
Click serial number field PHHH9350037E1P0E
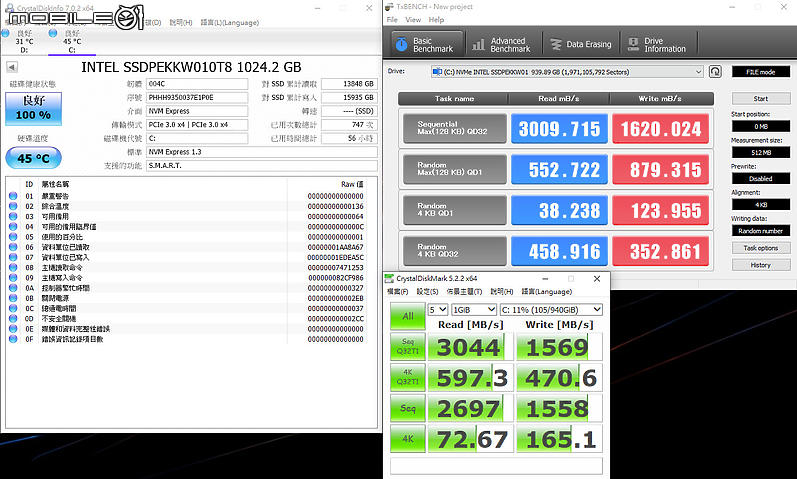pyautogui.click(x=197, y=98)
